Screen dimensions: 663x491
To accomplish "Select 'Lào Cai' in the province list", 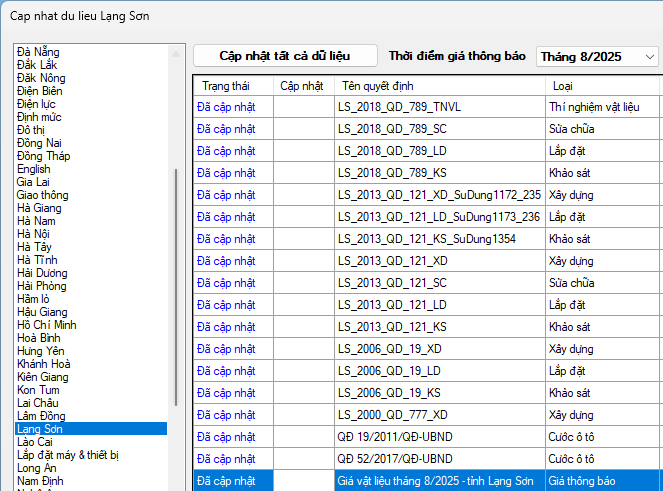I will pos(34,442).
